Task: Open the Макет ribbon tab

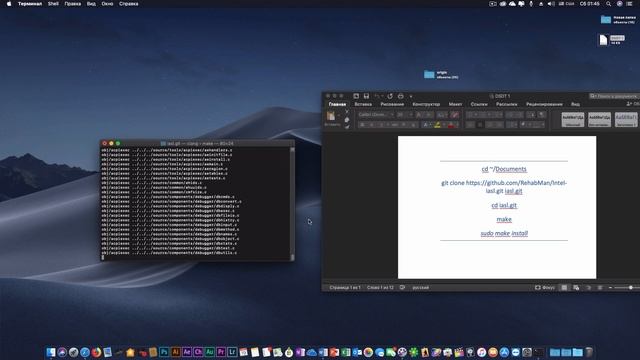Action: pyautogui.click(x=455, y=104)
